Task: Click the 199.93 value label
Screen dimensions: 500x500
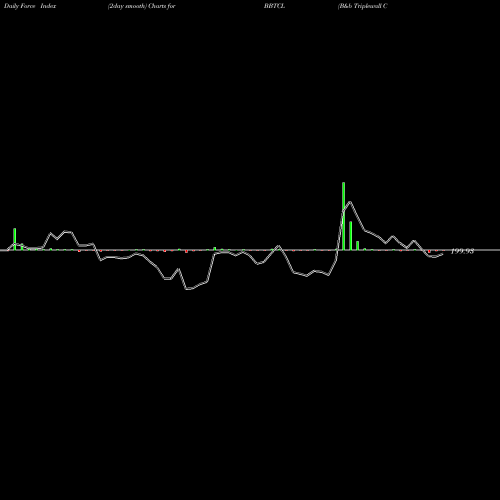Action: [462, 251]
